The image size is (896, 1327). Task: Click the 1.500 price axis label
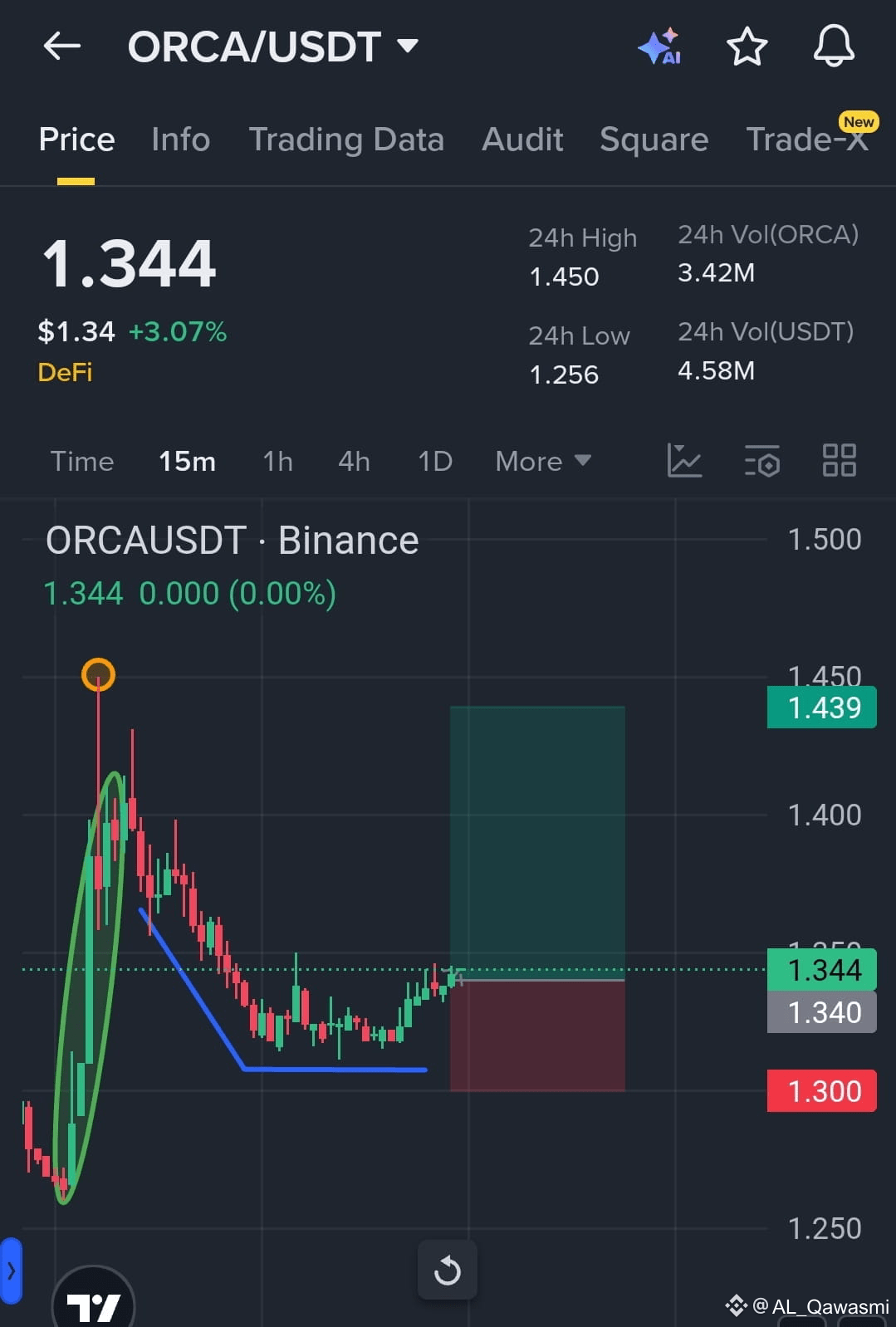[x=825, y=540]
